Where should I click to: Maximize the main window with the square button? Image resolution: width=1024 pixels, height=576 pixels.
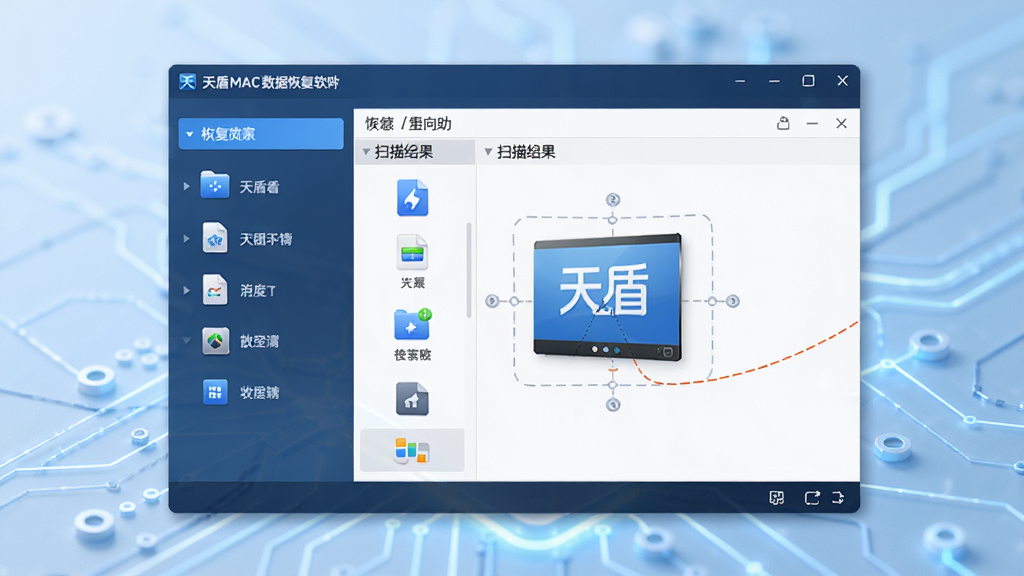808,81
